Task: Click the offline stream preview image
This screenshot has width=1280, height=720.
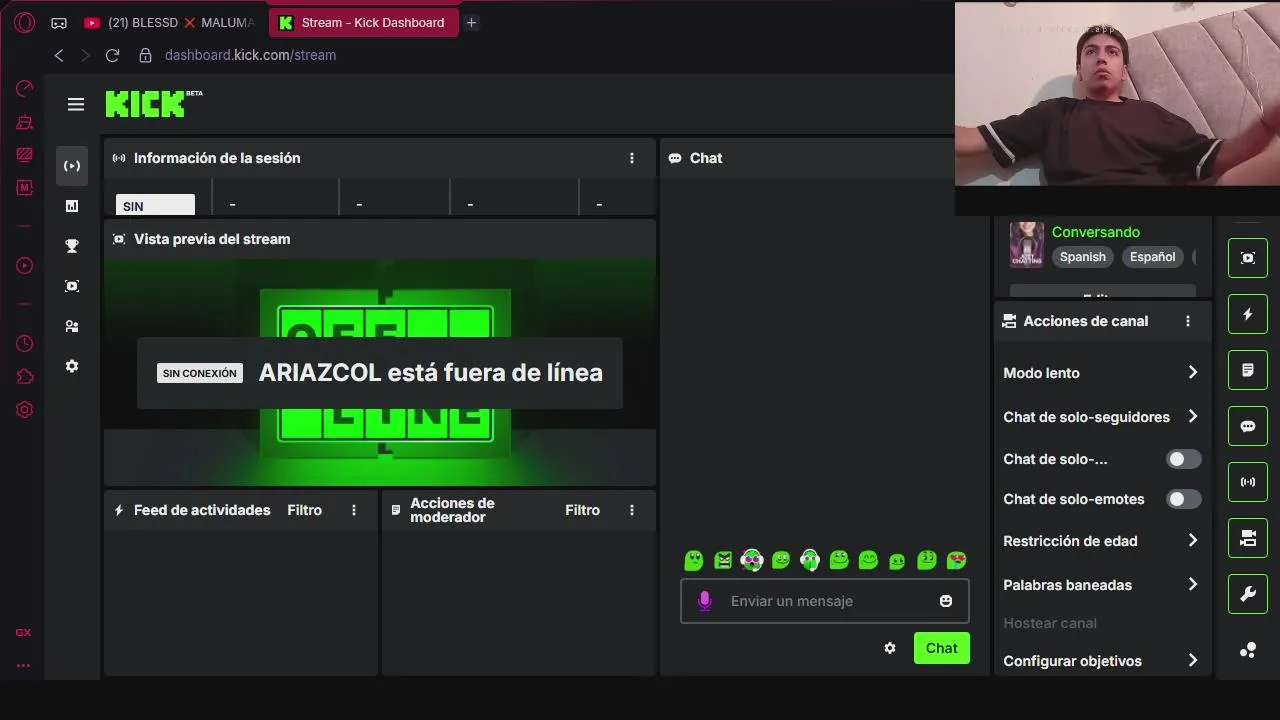Action: click(x=380, y=372)
